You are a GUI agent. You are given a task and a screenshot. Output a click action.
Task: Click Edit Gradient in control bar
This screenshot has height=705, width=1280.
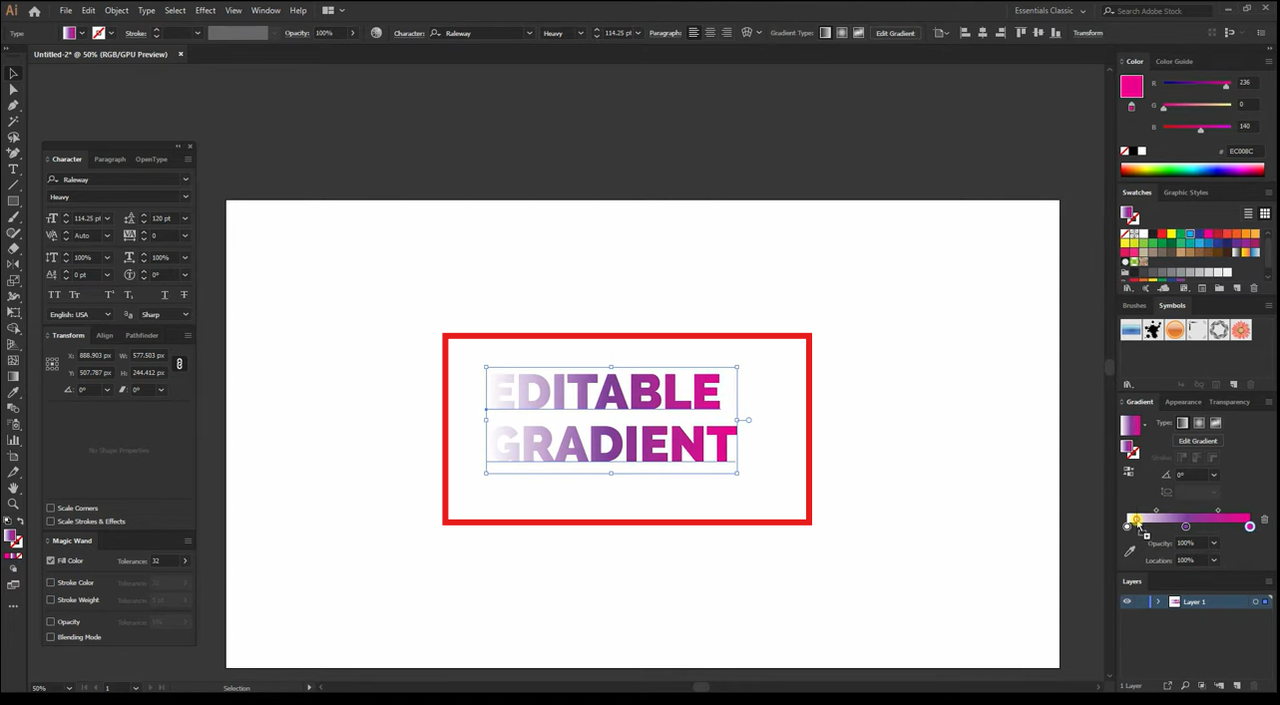coord(895,33)
